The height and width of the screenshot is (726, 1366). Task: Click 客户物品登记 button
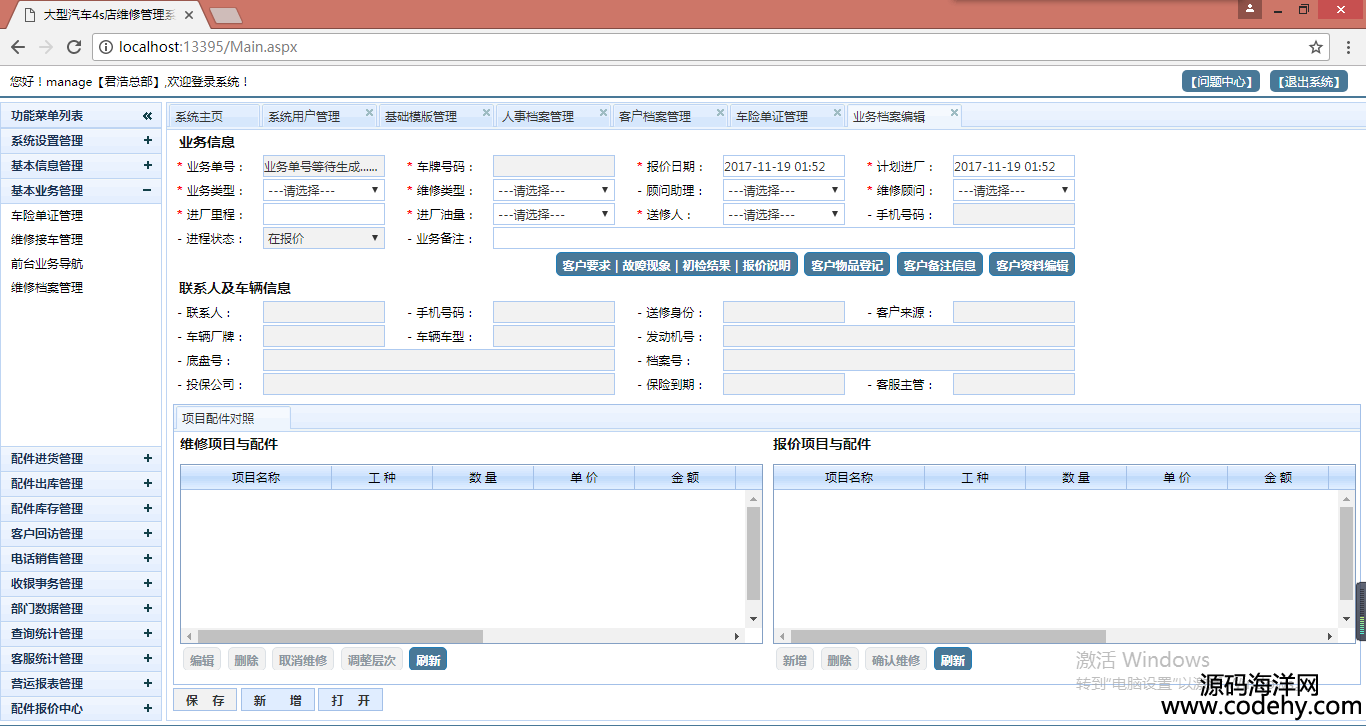point(847,265)
